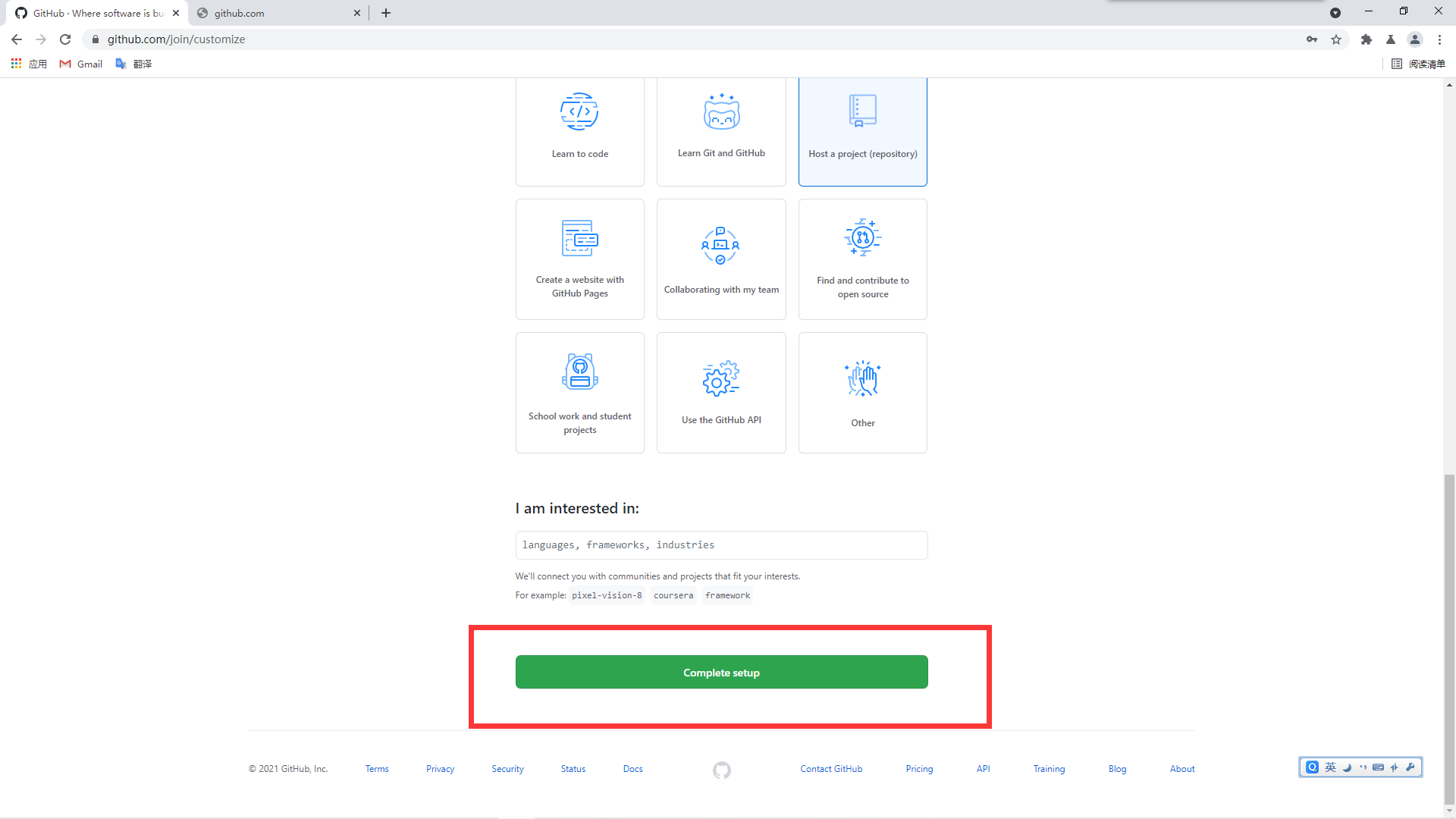The height and width of the screenshot is (819, 1456).
Task: Choose Create a website with GitHub Pages
Action: [580, 259]
